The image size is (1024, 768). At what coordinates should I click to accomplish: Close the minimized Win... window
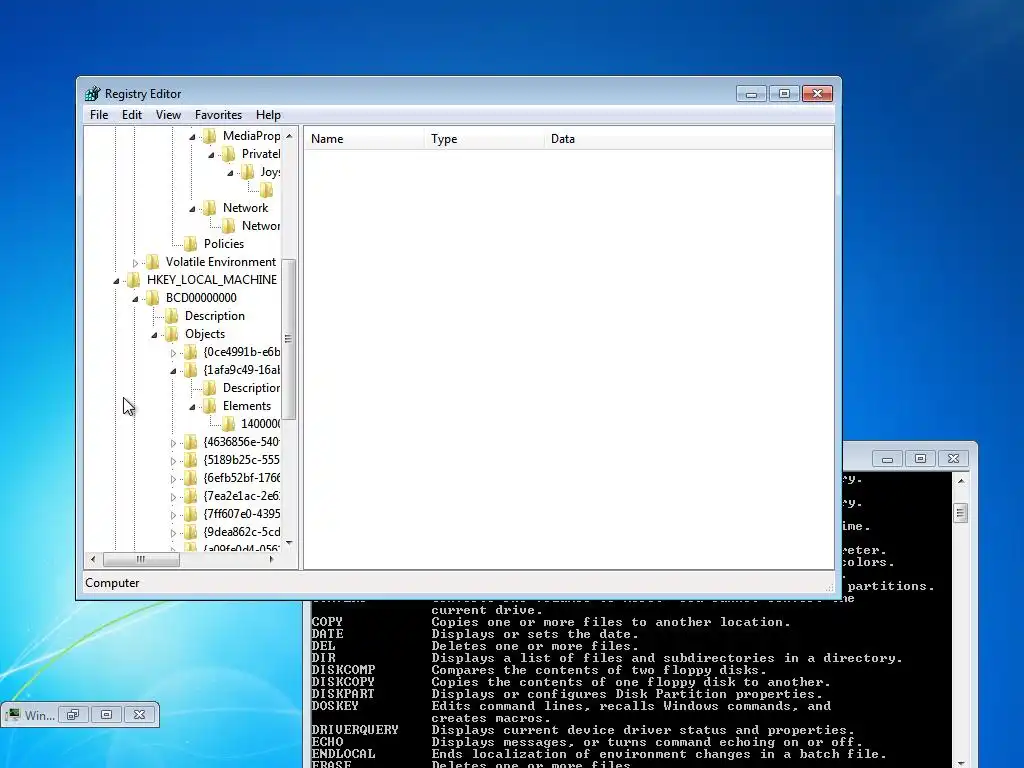[x=140, y=715]
